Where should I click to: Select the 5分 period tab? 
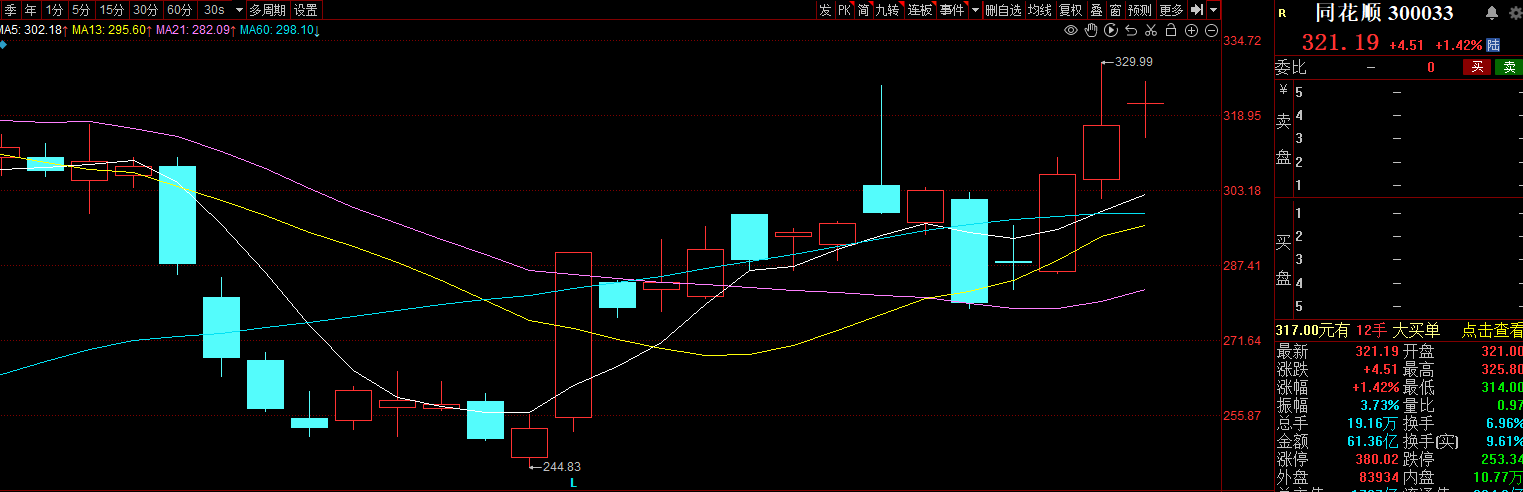[x=81, y=10]
